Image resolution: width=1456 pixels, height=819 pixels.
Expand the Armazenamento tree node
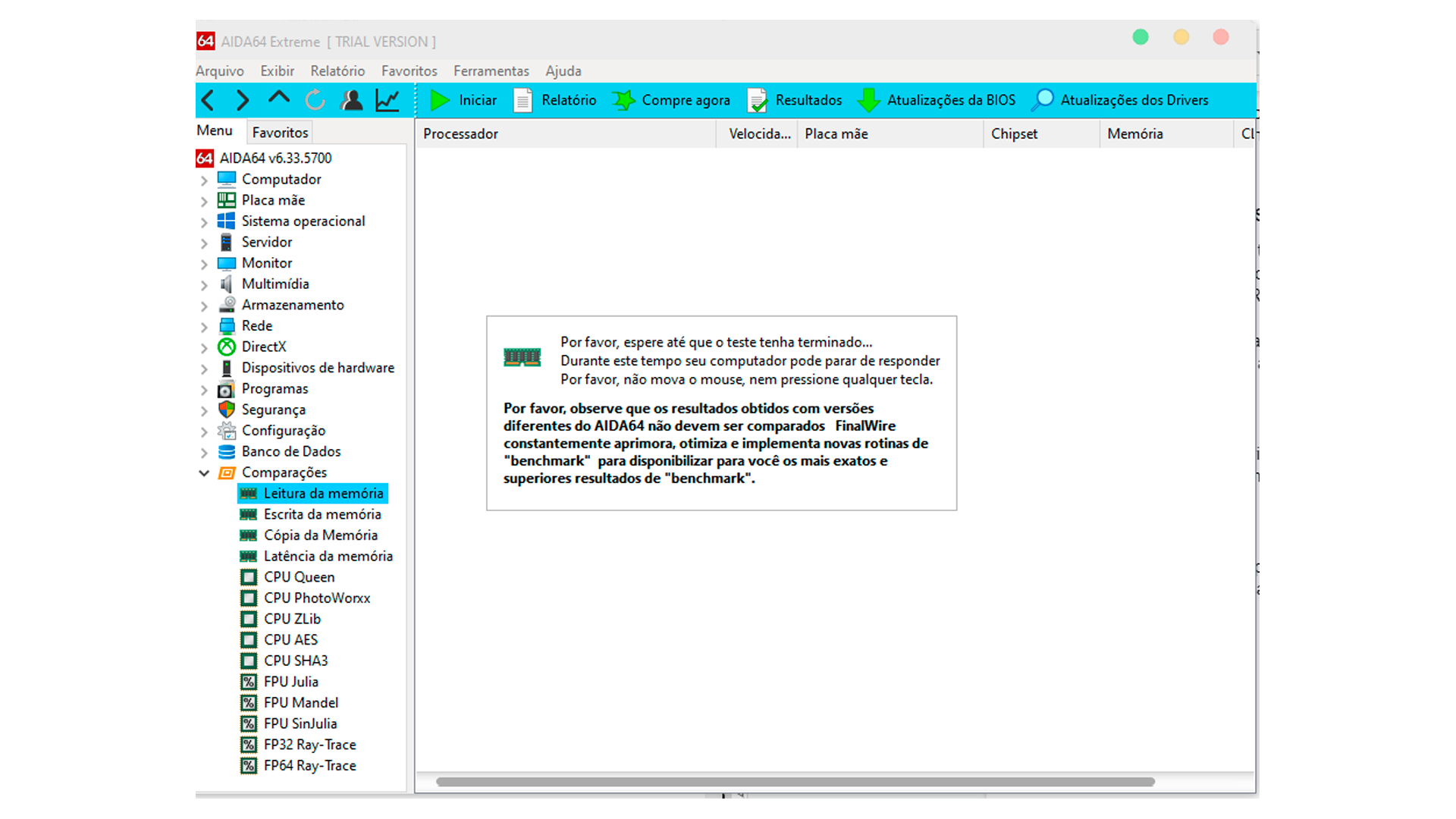click(x=204, y=306)
